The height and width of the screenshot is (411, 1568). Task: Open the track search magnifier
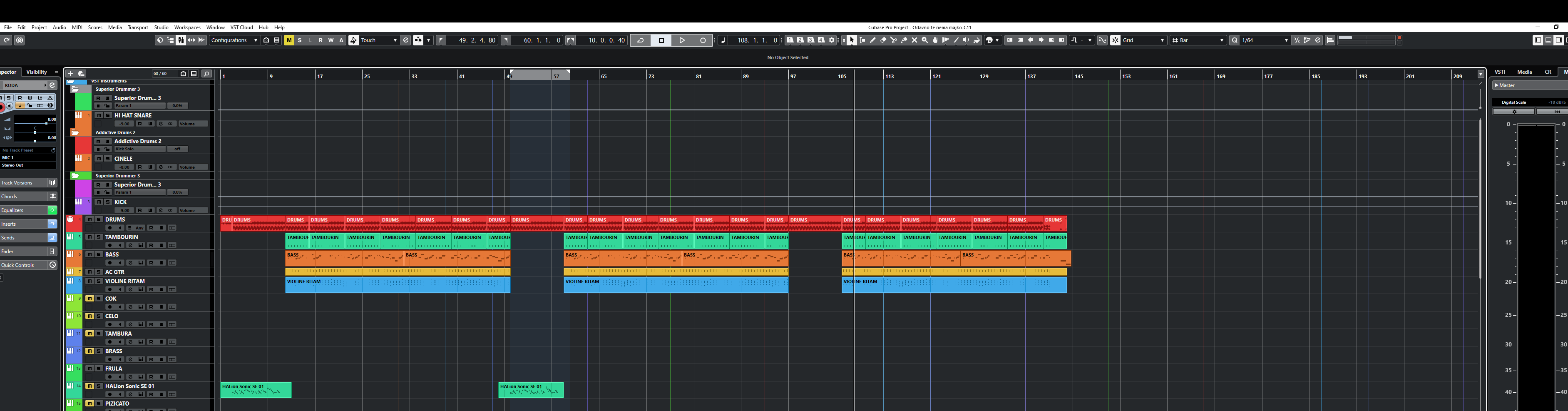tap(206, 74)
